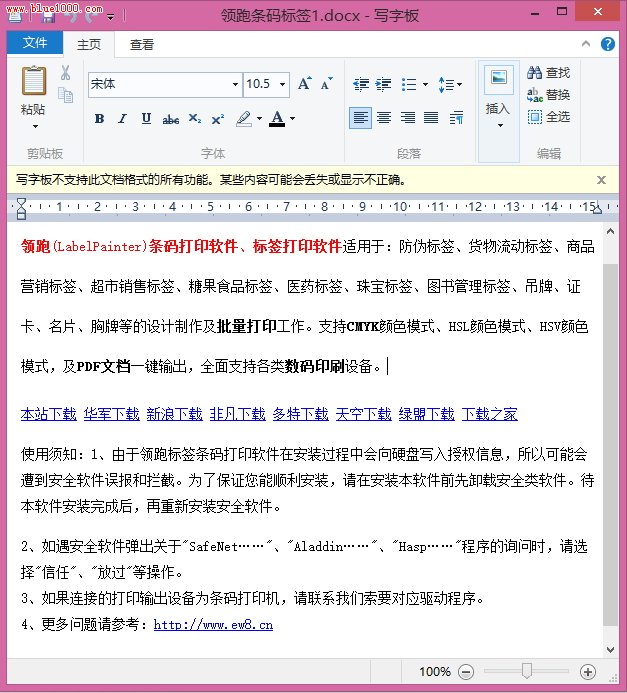Toggle Bold formatting
The image size is (627, 693).
pos(99,118)
